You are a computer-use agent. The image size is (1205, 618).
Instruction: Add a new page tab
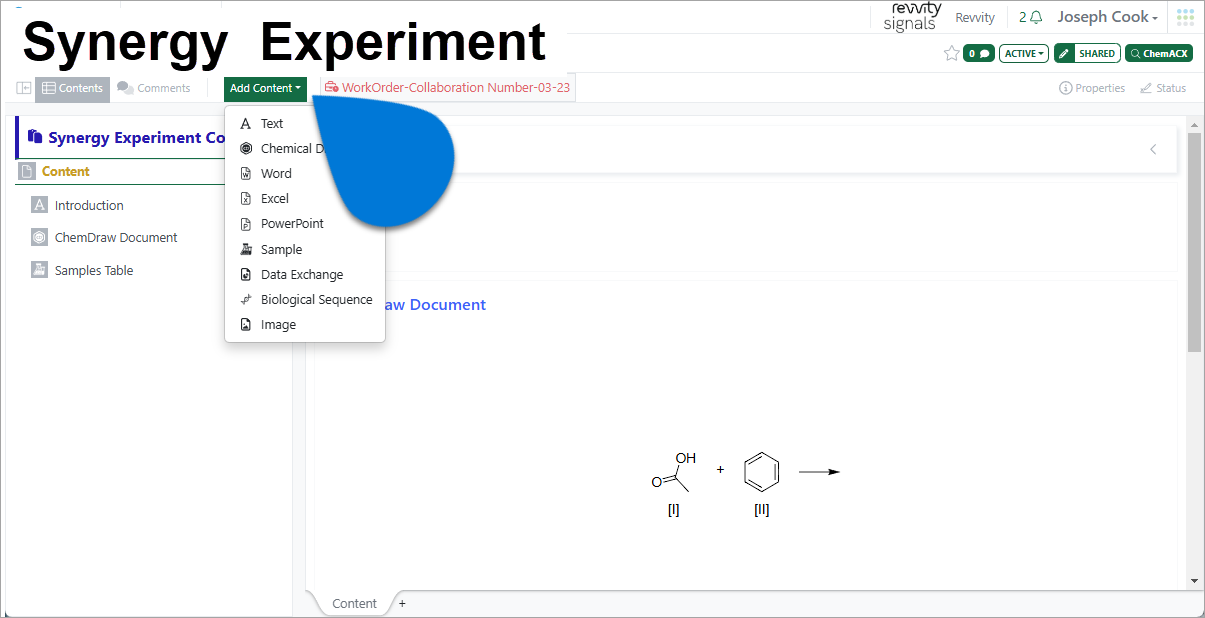pos(403,603)
